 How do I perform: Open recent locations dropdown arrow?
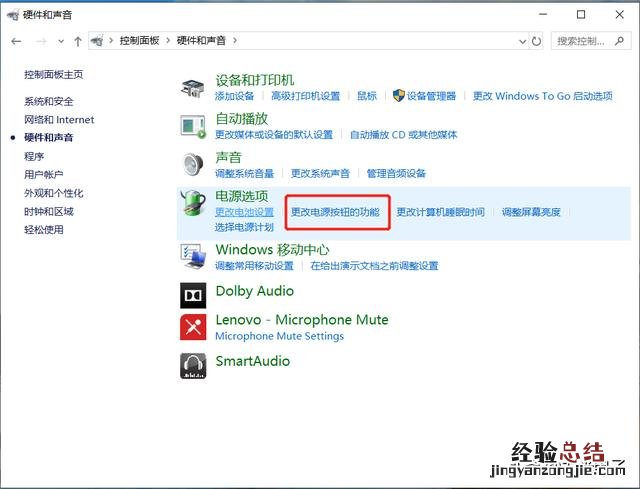(61, 41)
